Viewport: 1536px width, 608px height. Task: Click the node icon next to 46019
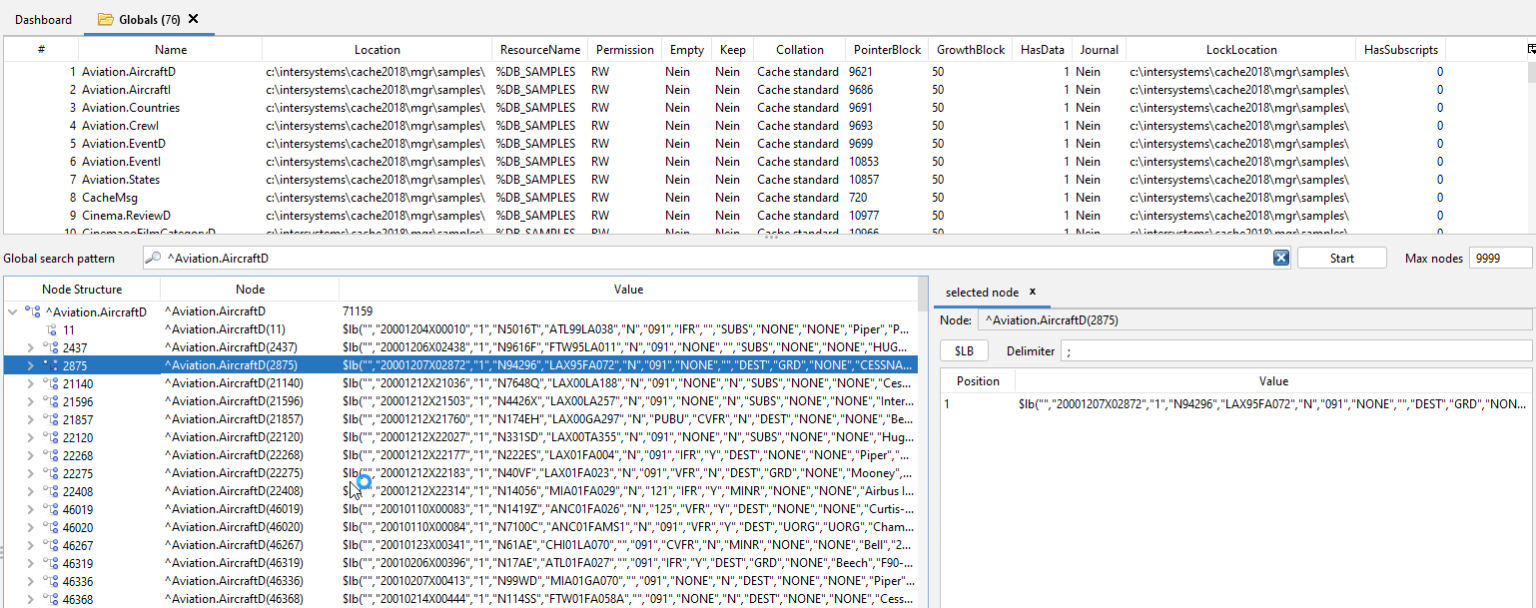click(x=51, y=509)
